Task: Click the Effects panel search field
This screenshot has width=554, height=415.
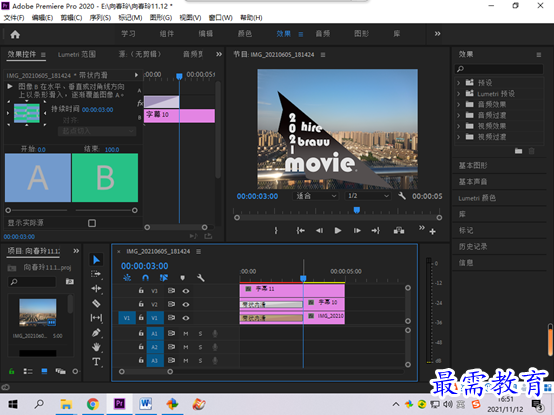Action: tap(499, 69)
